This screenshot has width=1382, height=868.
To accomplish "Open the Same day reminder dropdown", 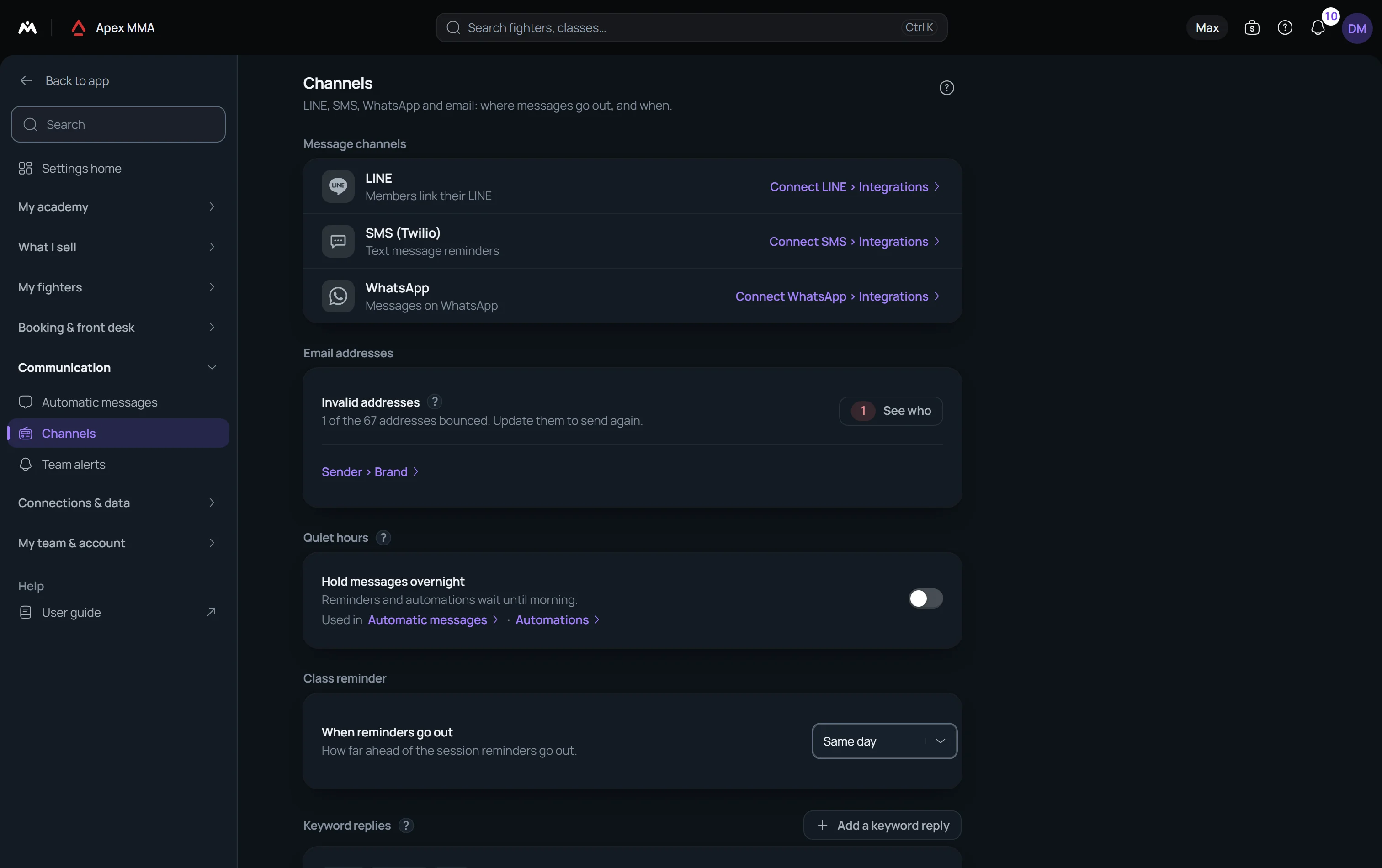I will [x=884, y=741].
